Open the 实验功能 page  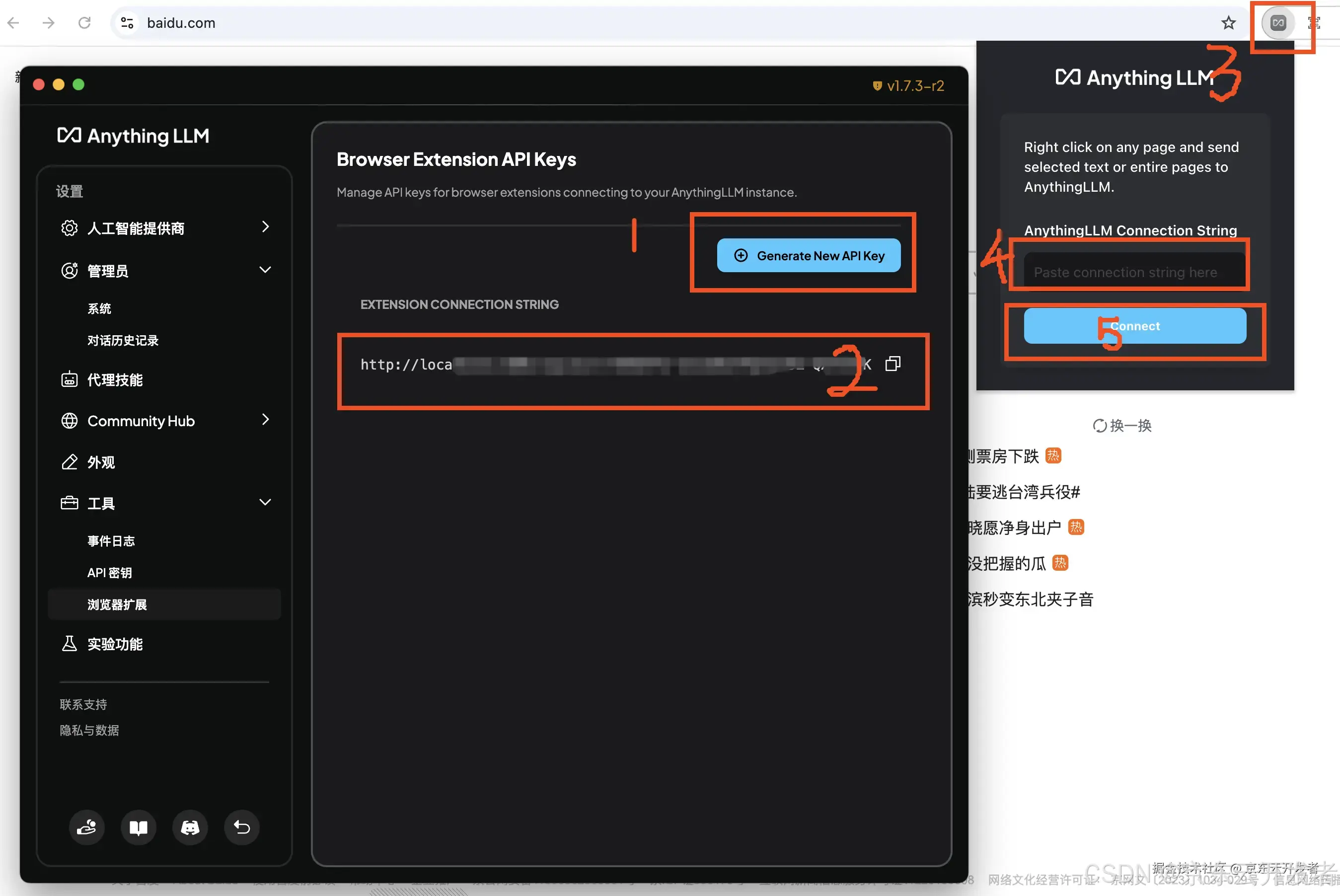[115, 643]
